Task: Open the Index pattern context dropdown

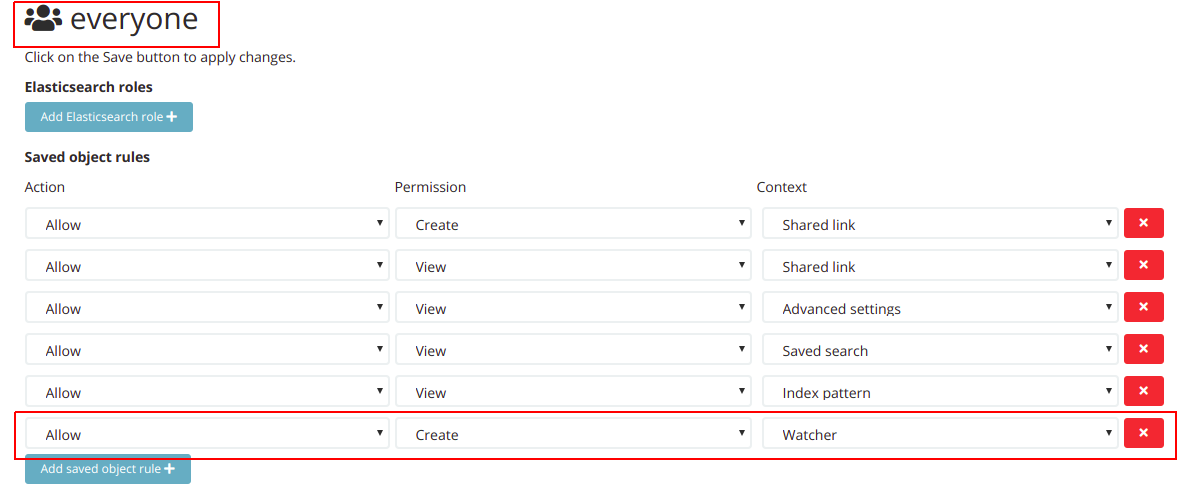Action: click(x=939, y=392)
